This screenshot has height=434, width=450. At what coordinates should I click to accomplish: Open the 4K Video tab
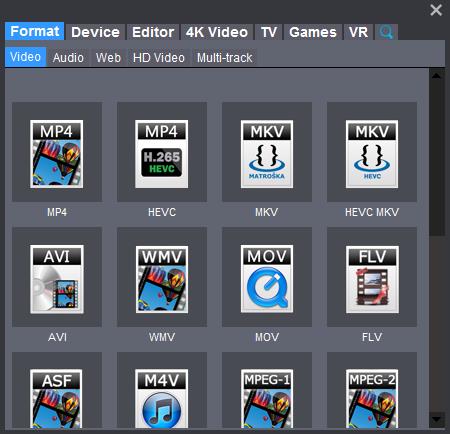pyautogui.click(x=217, y=32)
